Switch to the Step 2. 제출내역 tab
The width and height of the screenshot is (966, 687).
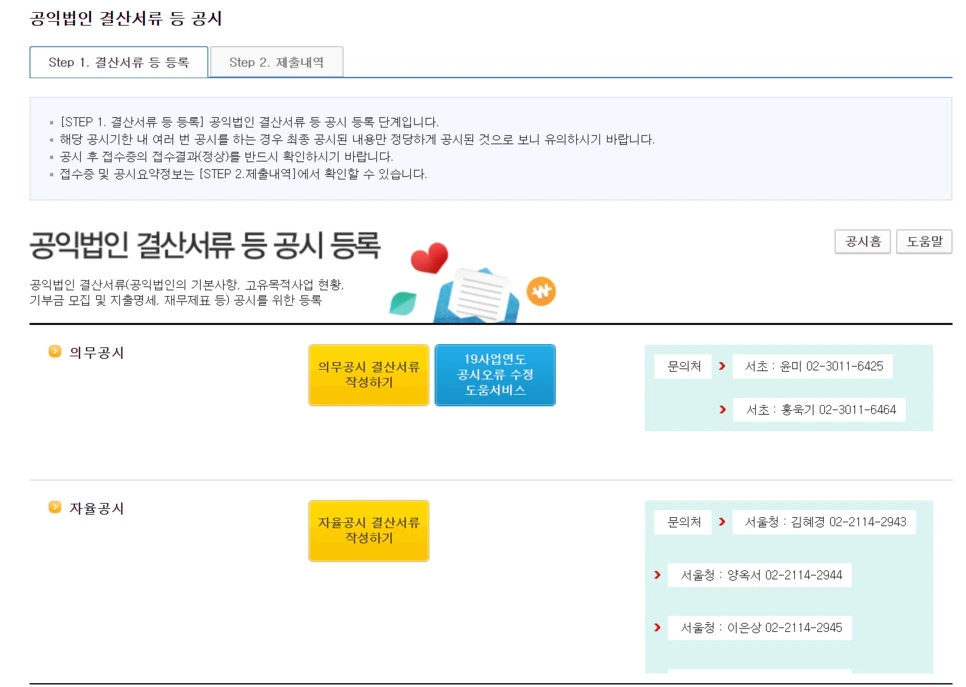(x=276, y=61)
